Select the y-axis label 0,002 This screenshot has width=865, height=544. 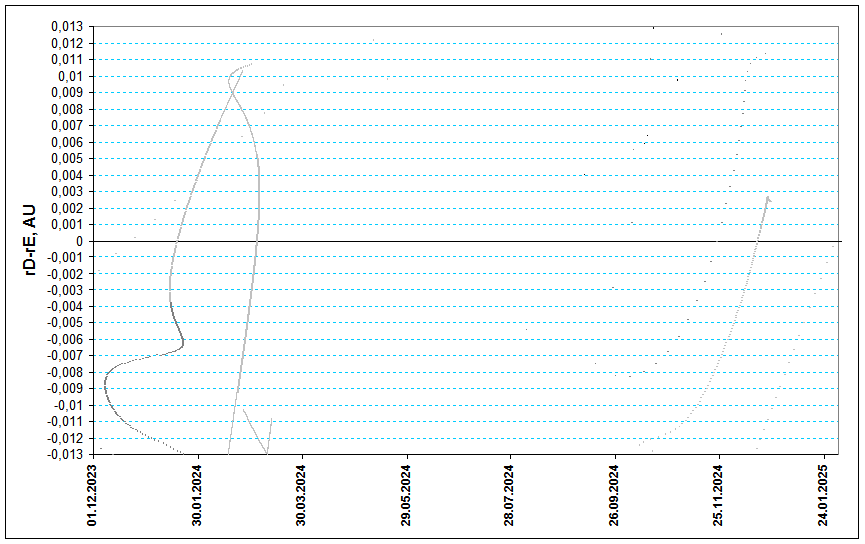(67, 208)
